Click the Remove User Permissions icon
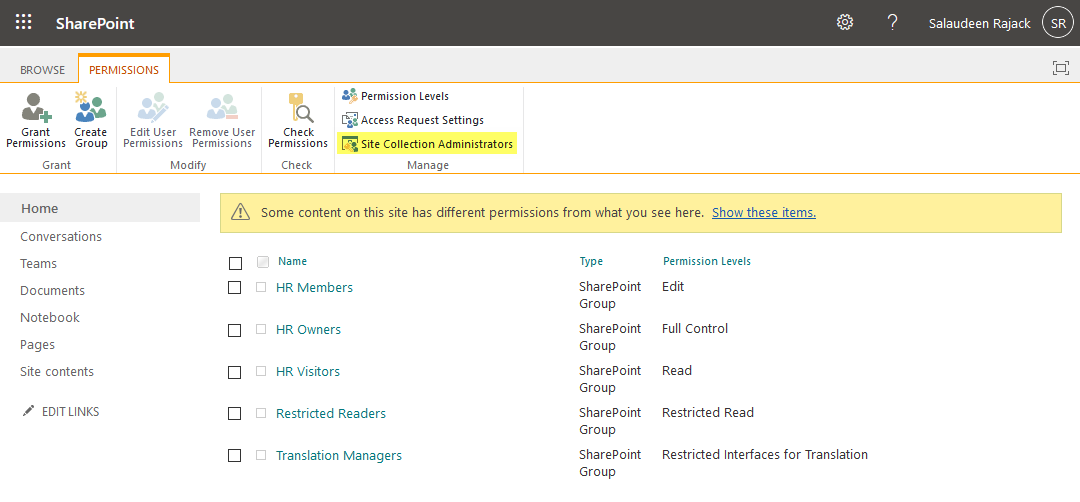Image resolution: width=1080 pixels, height=502 pixels. tap(222, 108)
